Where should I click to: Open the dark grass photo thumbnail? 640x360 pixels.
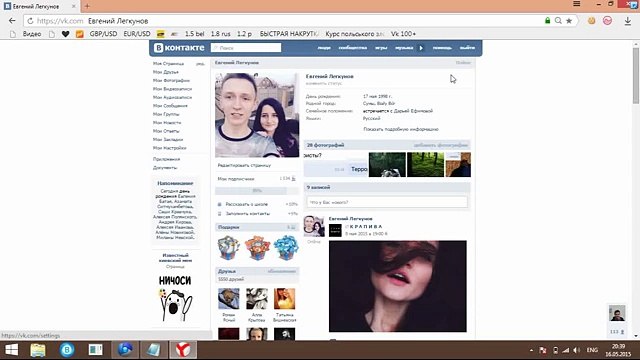click(x=387, y=164)
